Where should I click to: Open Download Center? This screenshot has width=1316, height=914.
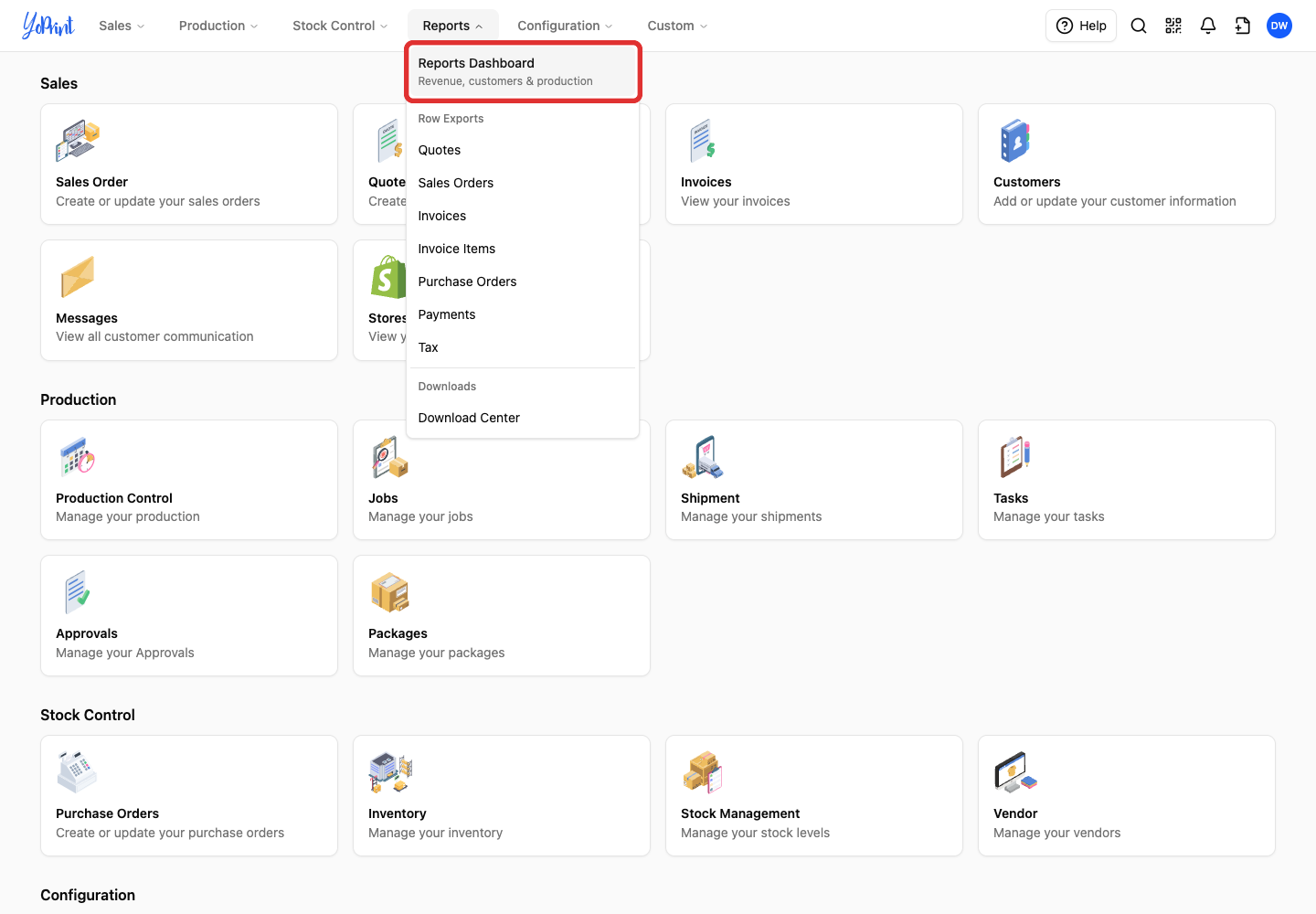523,418
